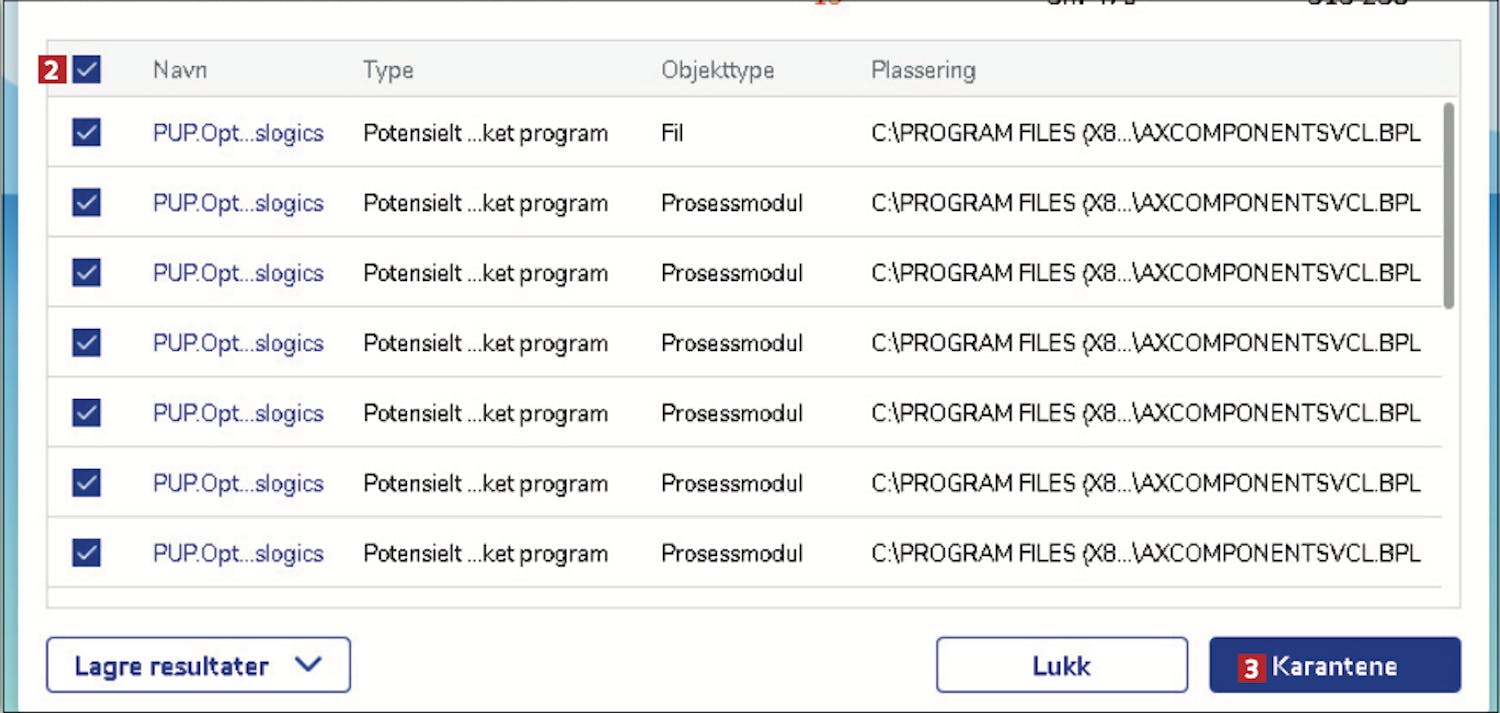Click the chevron arrow on Lagre resultater
The image size is (1500, 713).
(x=309, y=664)
